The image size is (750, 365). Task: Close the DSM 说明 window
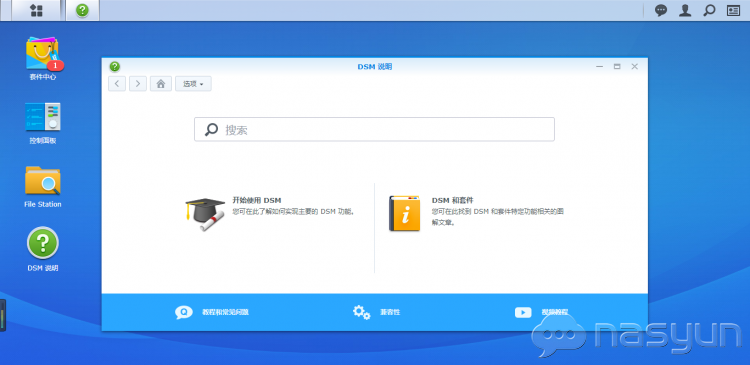tap(635, 66)
